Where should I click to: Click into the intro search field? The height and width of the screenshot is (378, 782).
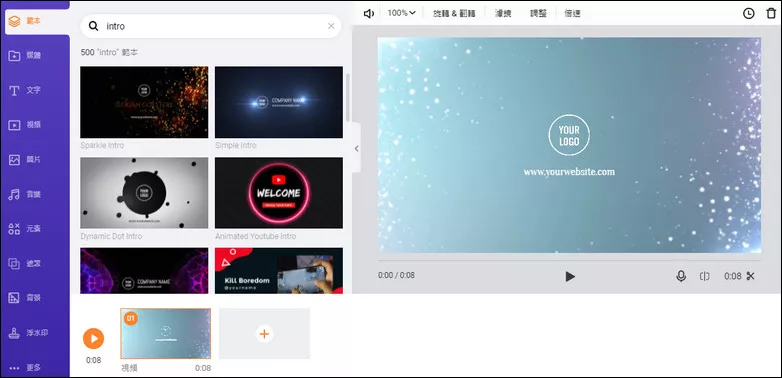212,26
